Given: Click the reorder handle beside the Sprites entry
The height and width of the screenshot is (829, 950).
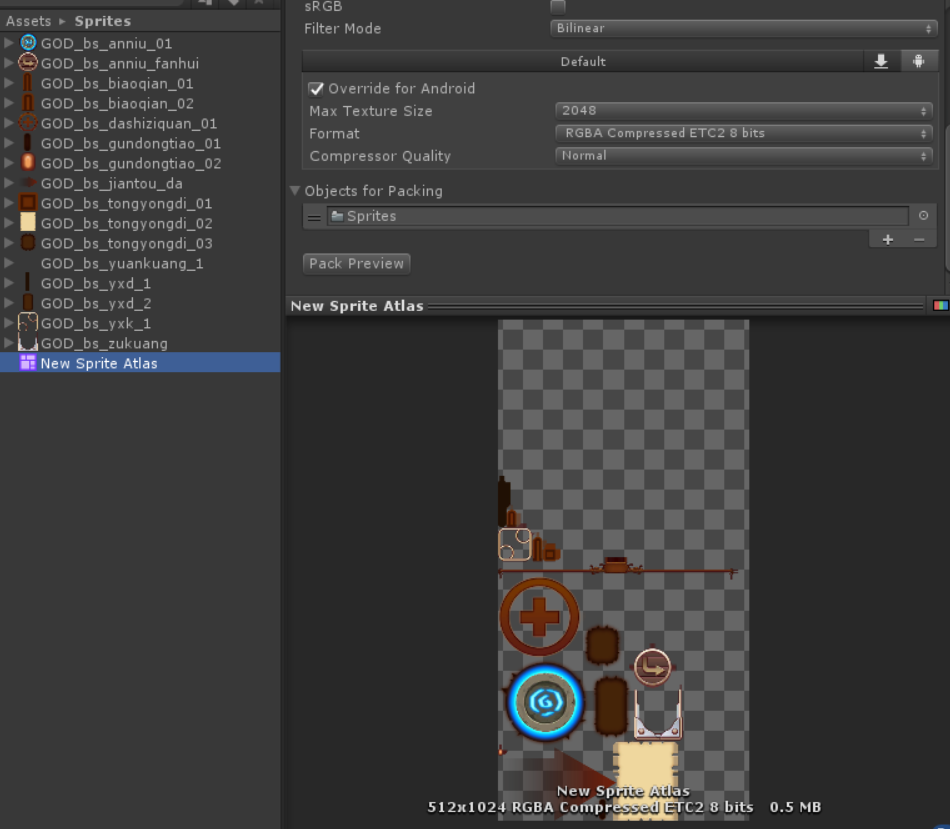Looking at the screenshot, I should tap(313, 217).
